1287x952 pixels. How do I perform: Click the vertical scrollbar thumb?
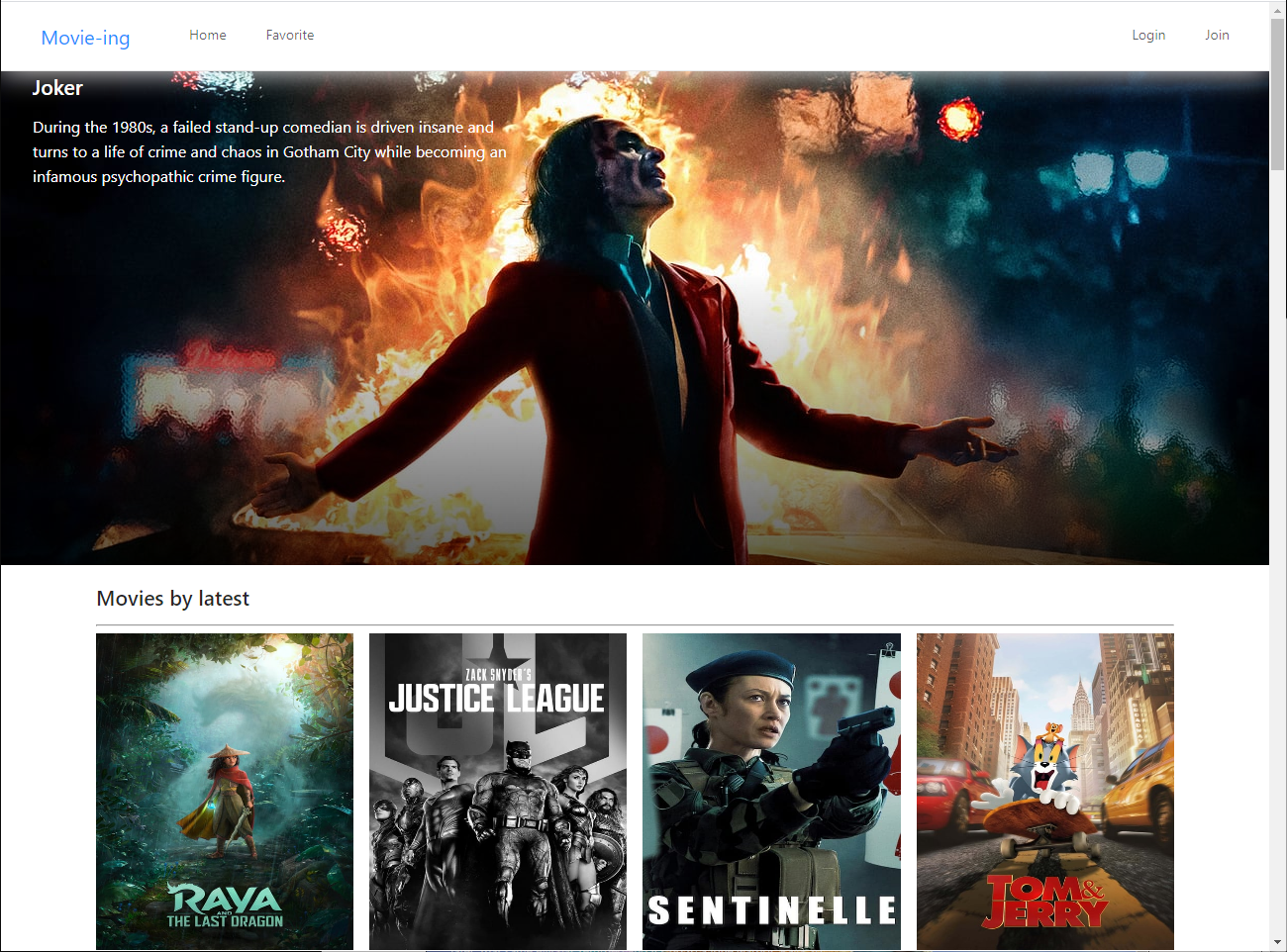pyautogui.click(x=1278, y=94)
